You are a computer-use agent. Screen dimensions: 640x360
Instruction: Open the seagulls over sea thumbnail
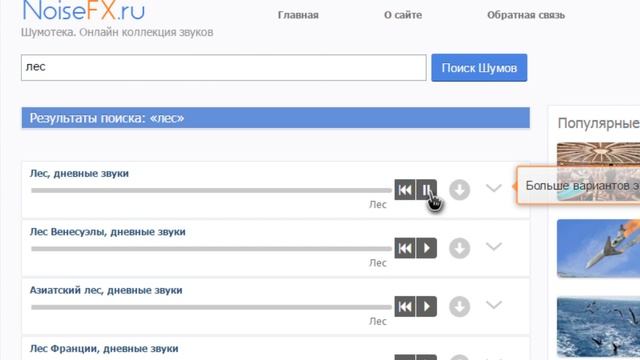pyautogui.click(x=598, y=327)
